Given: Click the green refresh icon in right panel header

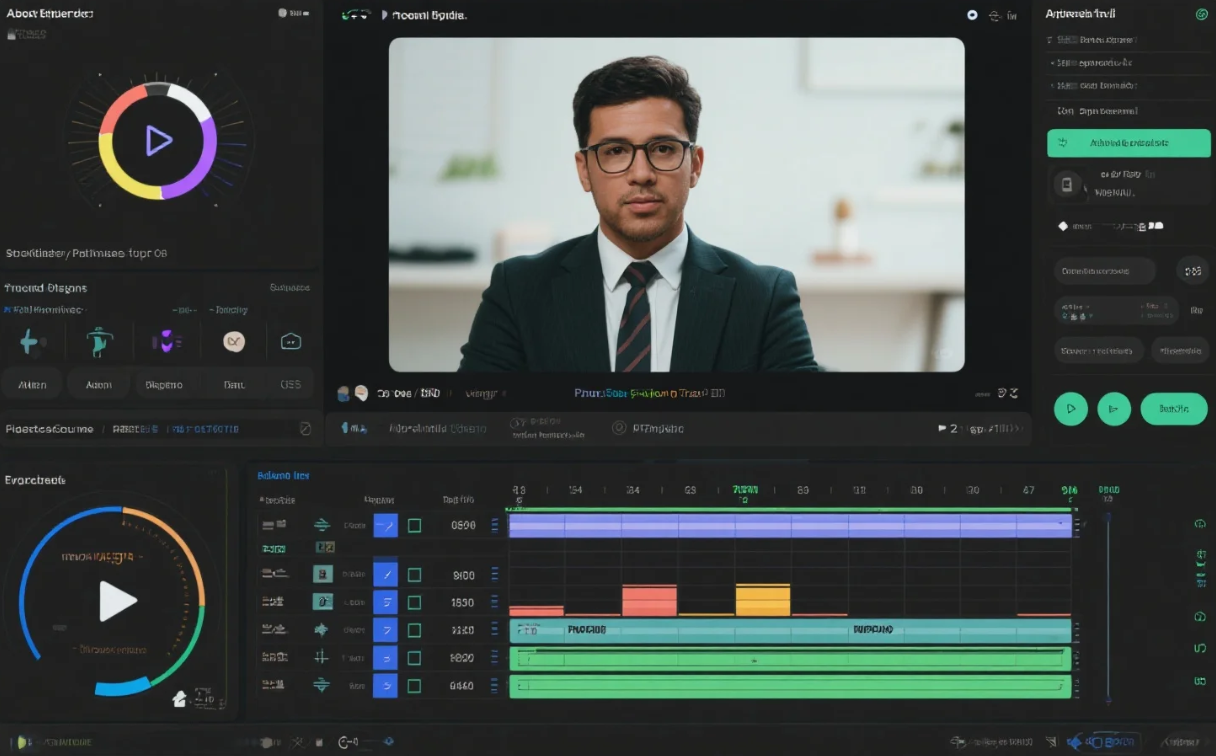Looking at the screenshot, I should coord(1201,14).
